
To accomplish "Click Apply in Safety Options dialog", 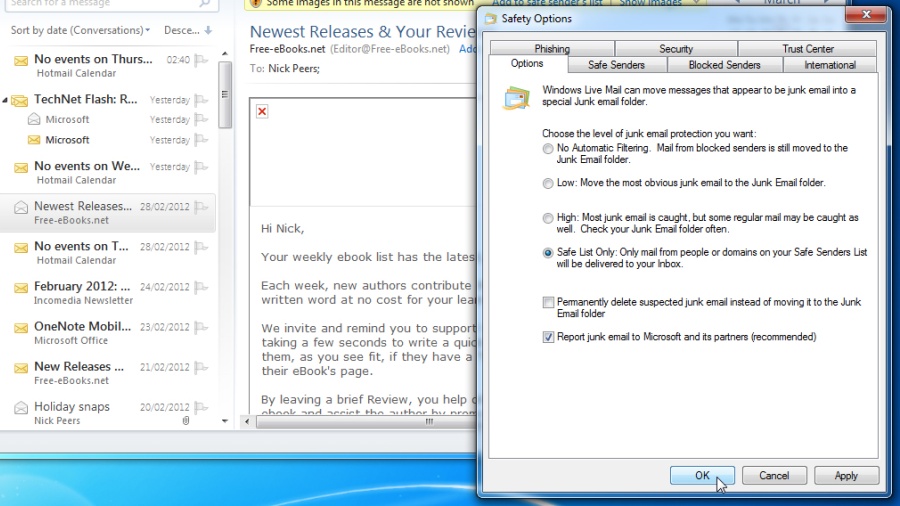I will (x=846, y=476).
